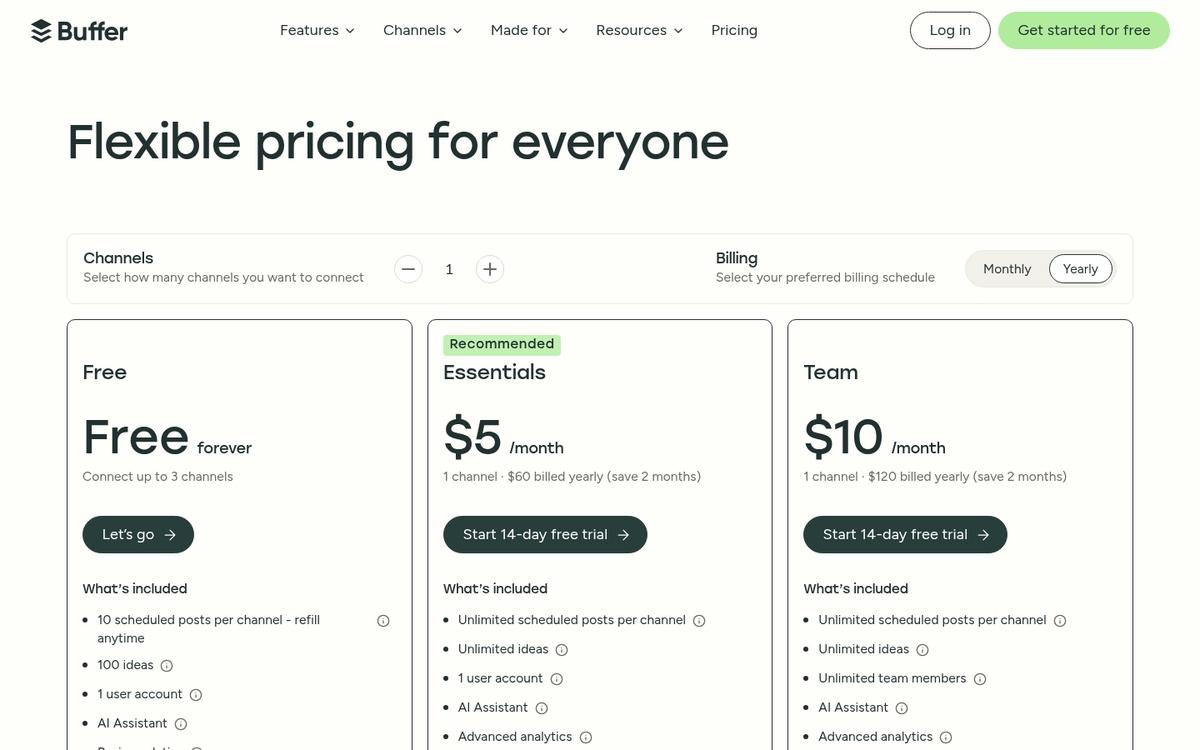
Task: Click the plus icon to add a channel
Action: (x=490, y=268)
